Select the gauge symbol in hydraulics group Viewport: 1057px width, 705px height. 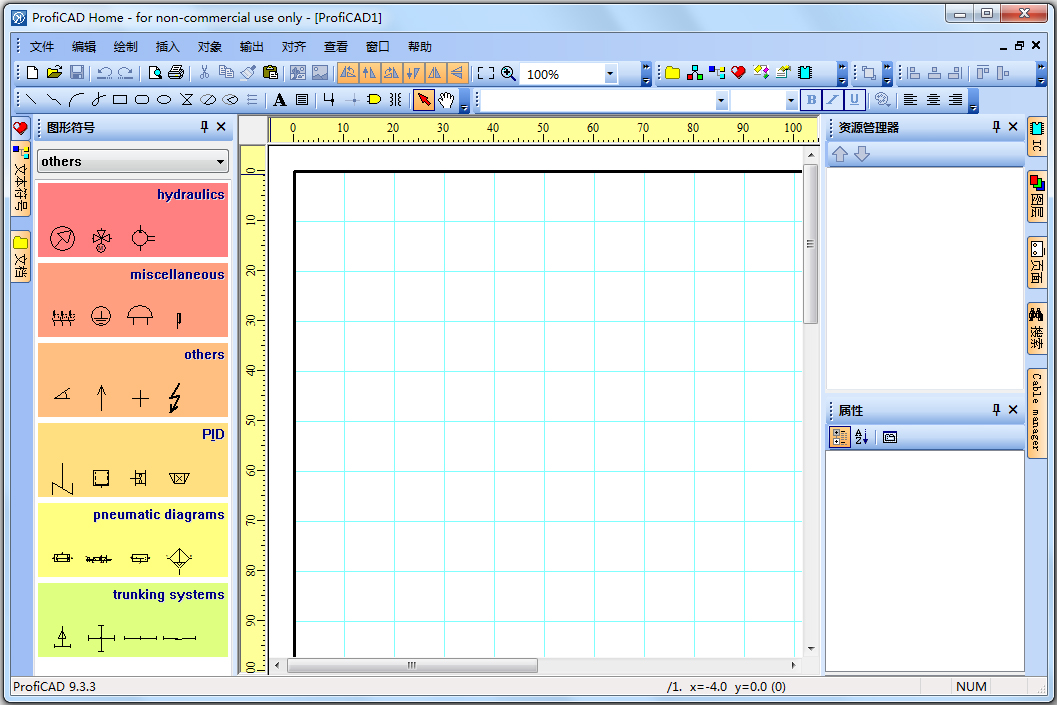click(x=63, y=238)
